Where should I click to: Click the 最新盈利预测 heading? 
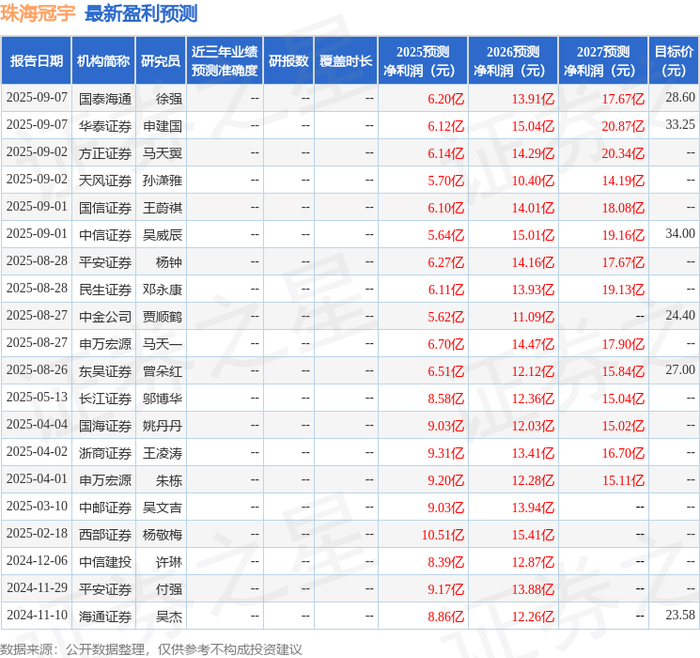(x=141, y=13)
